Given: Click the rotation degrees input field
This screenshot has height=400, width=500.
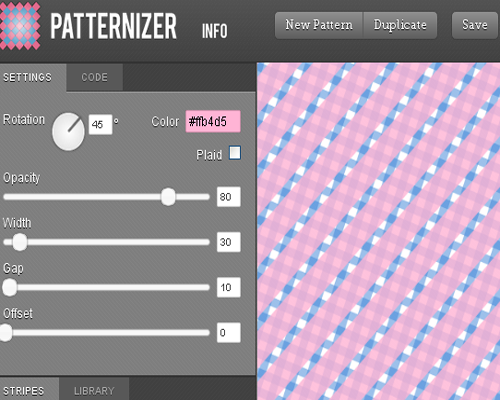Looking at the screenshot, I should coord(100,124).
